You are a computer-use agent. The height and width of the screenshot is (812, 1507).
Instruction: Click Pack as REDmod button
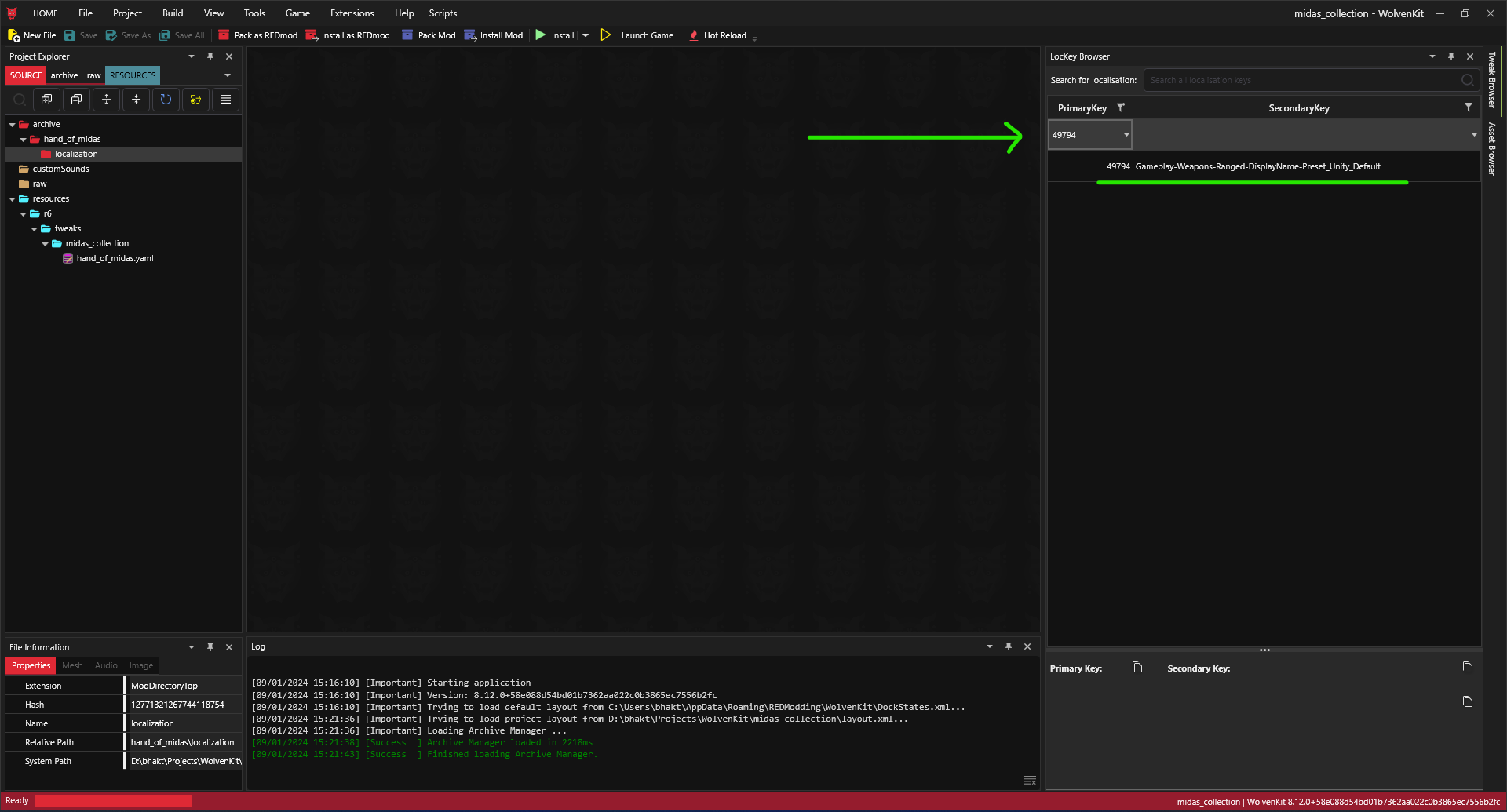(x=258, y=35)
